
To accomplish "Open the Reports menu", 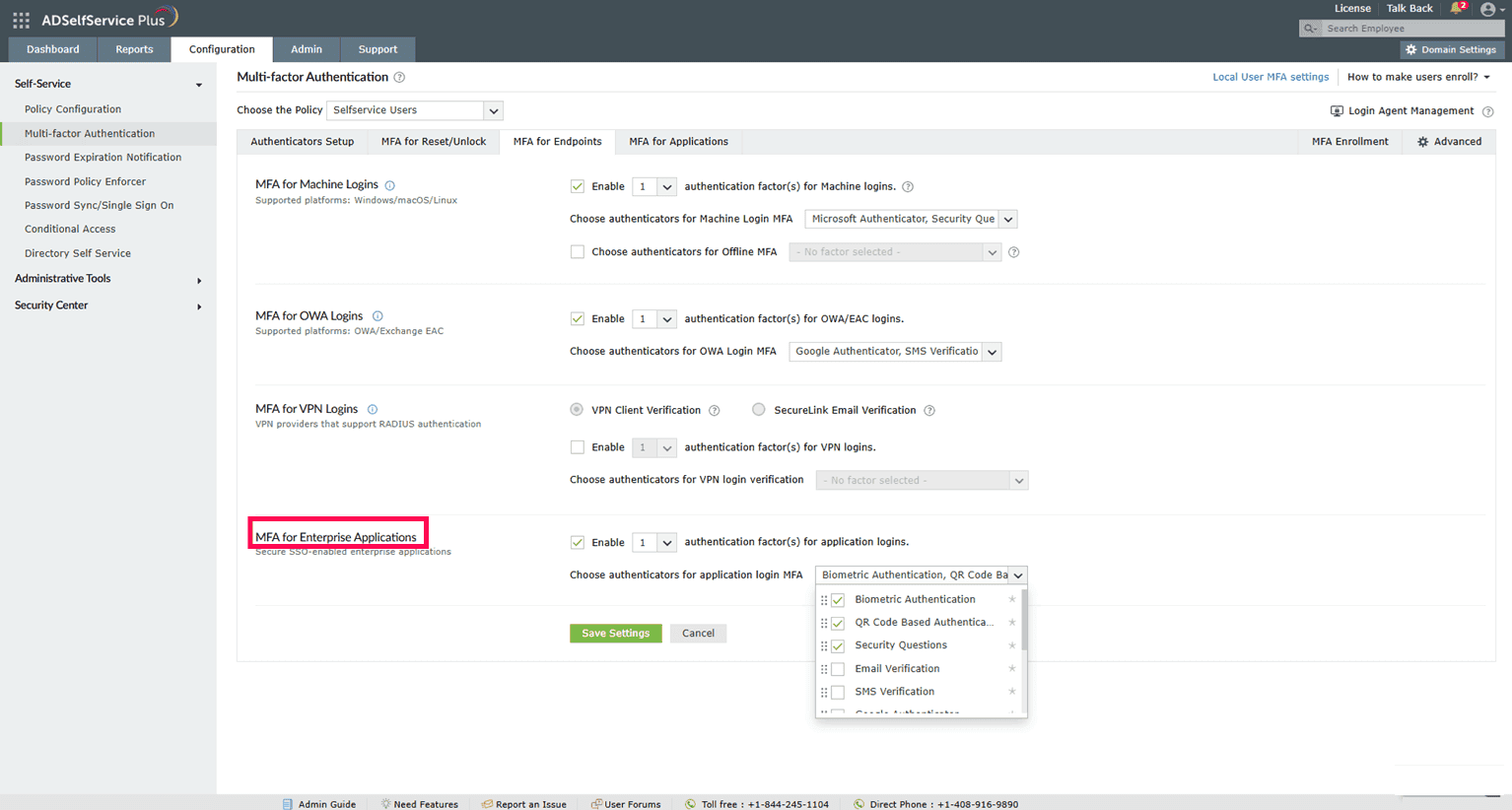I will (134, 48).
